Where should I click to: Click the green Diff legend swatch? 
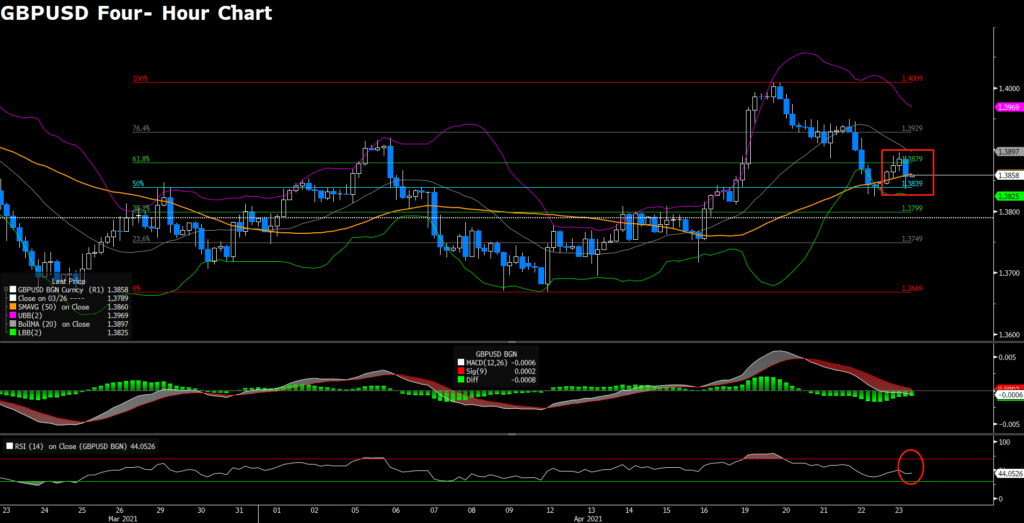[x=461, y=379]
